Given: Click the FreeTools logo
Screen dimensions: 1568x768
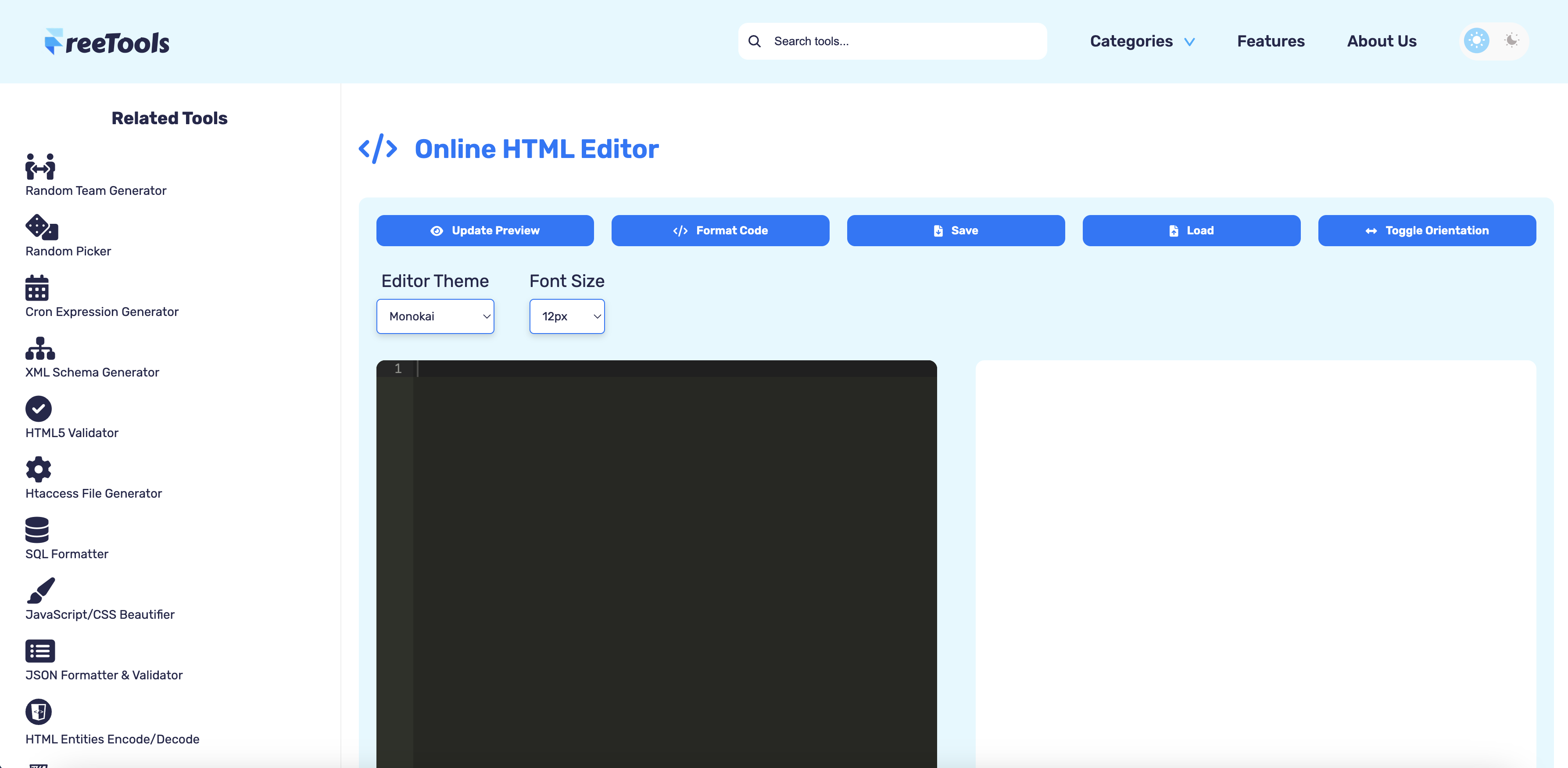Looking at the screenshot, I should [x=107, y=41].
